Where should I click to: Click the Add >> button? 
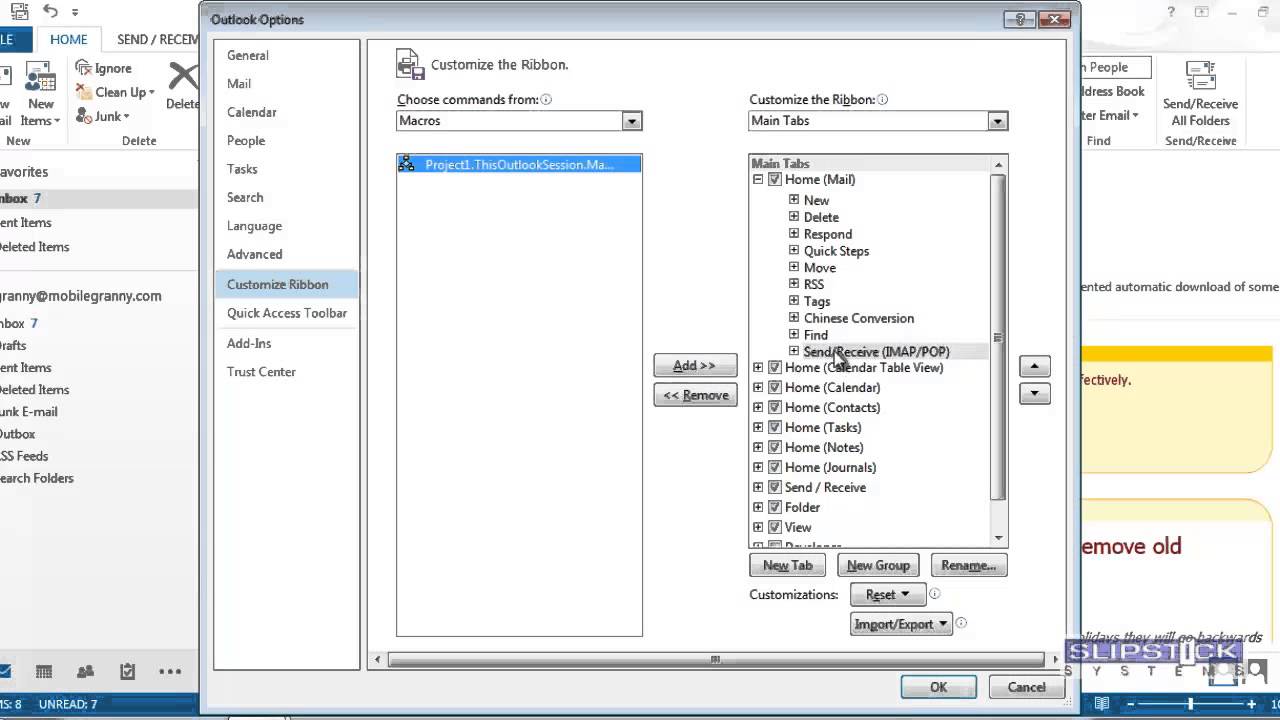695,366
